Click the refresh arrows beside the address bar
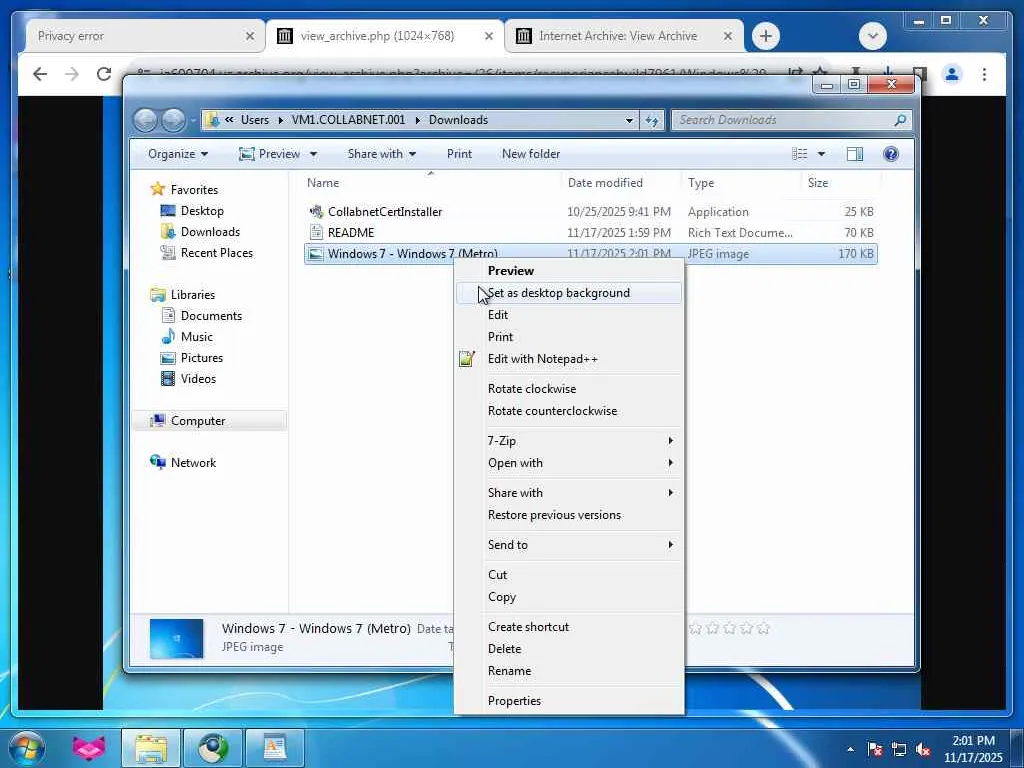 pos(652,120)
